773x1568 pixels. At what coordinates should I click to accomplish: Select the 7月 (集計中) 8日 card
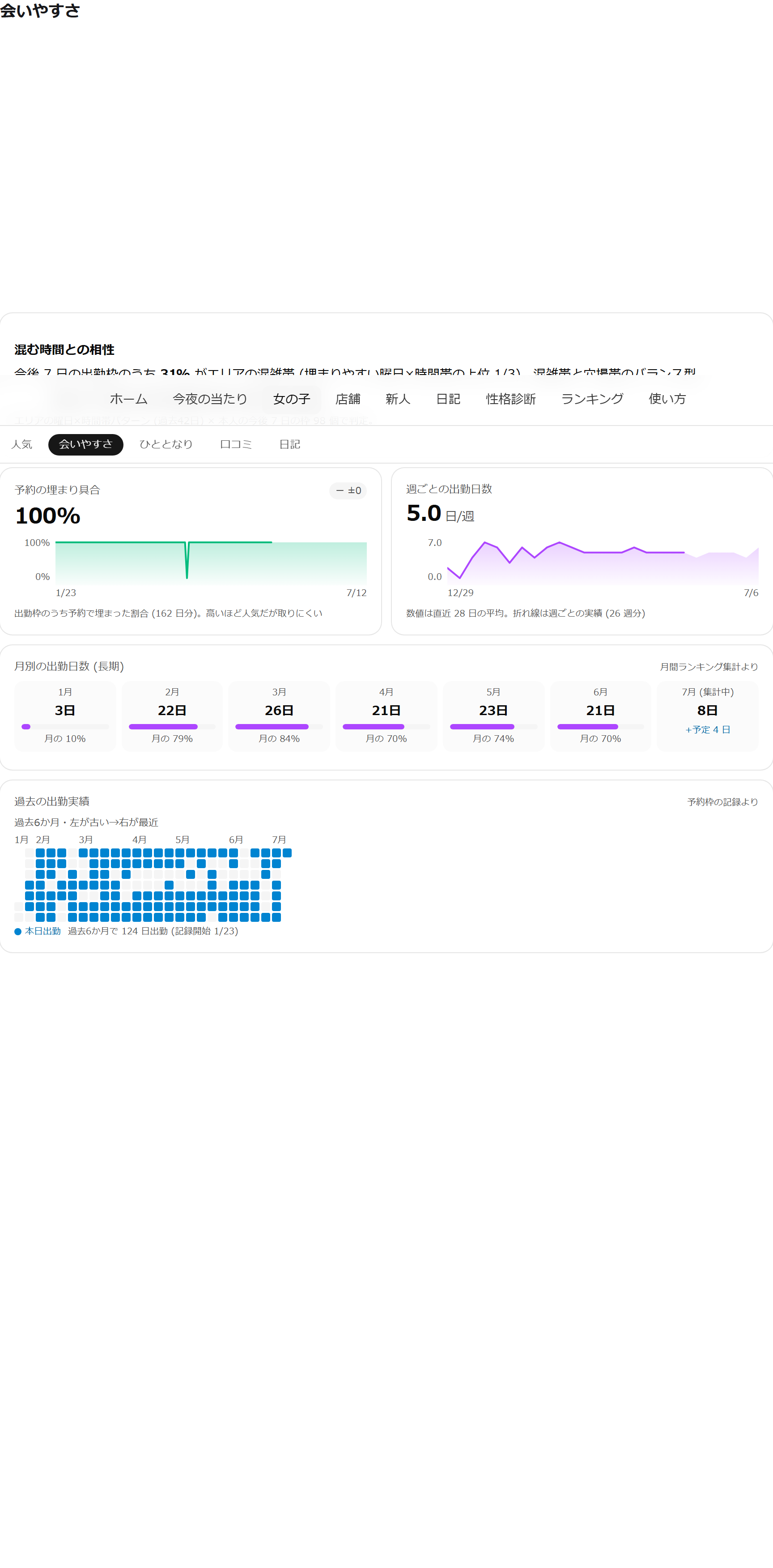tap(708, 716)
